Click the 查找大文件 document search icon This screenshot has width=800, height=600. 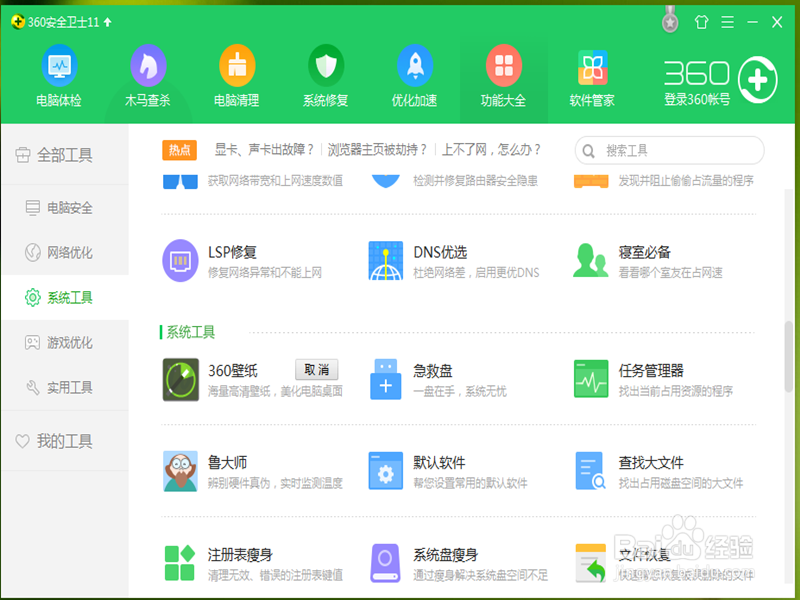coord(590,470)
